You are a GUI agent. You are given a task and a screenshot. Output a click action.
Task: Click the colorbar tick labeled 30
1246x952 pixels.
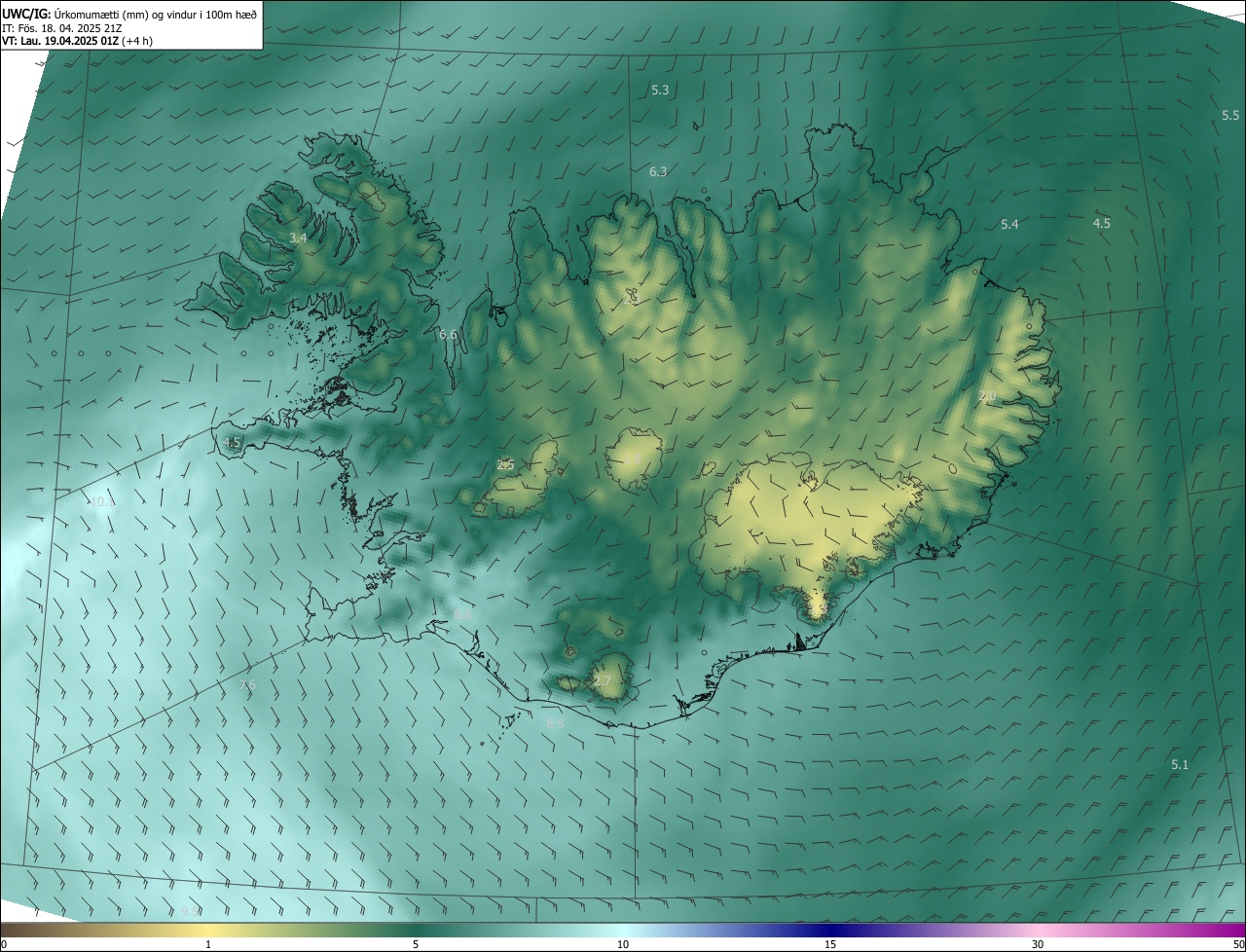1038,944
